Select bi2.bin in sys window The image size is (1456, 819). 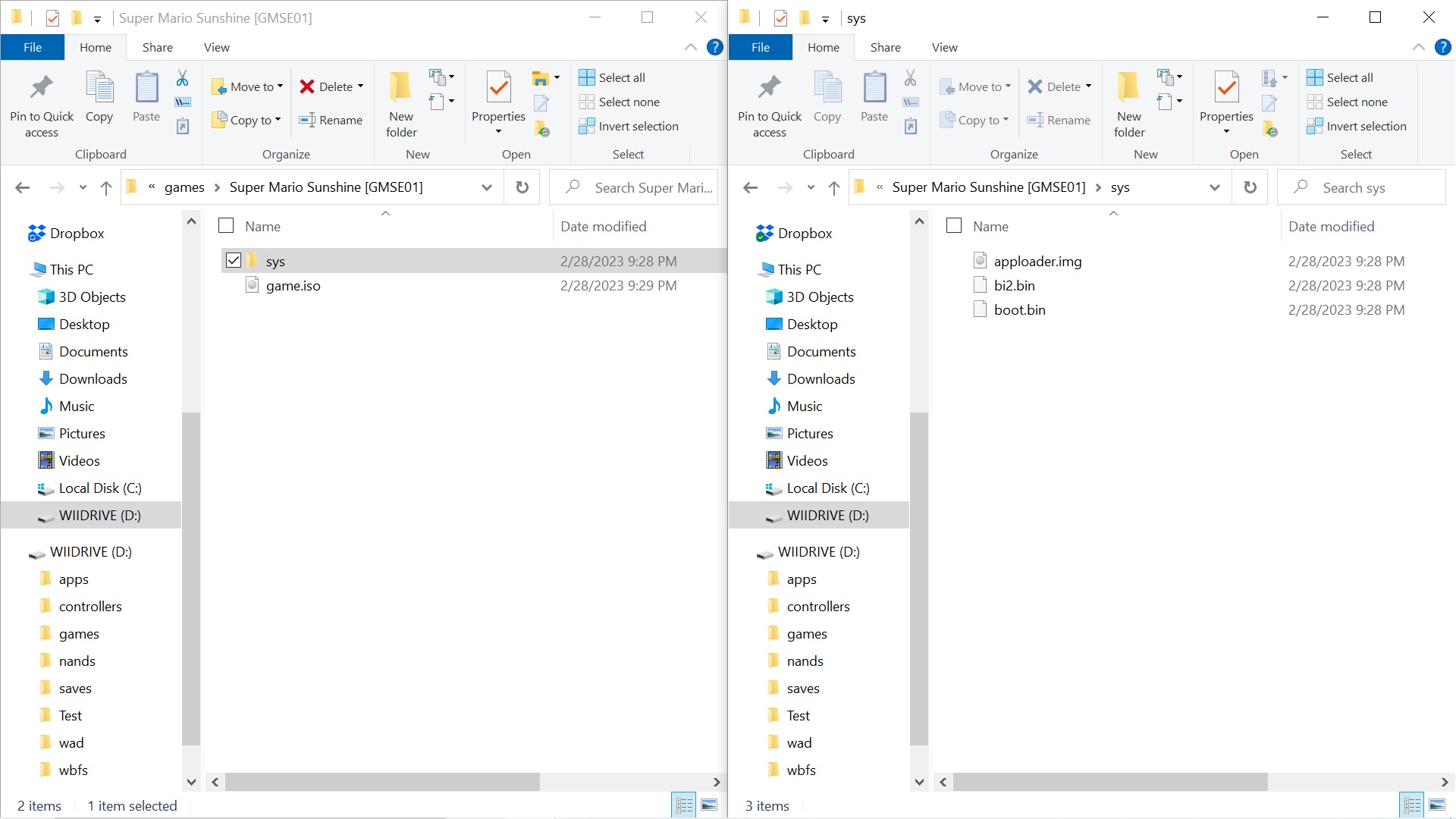click(x=1014, y=285)
